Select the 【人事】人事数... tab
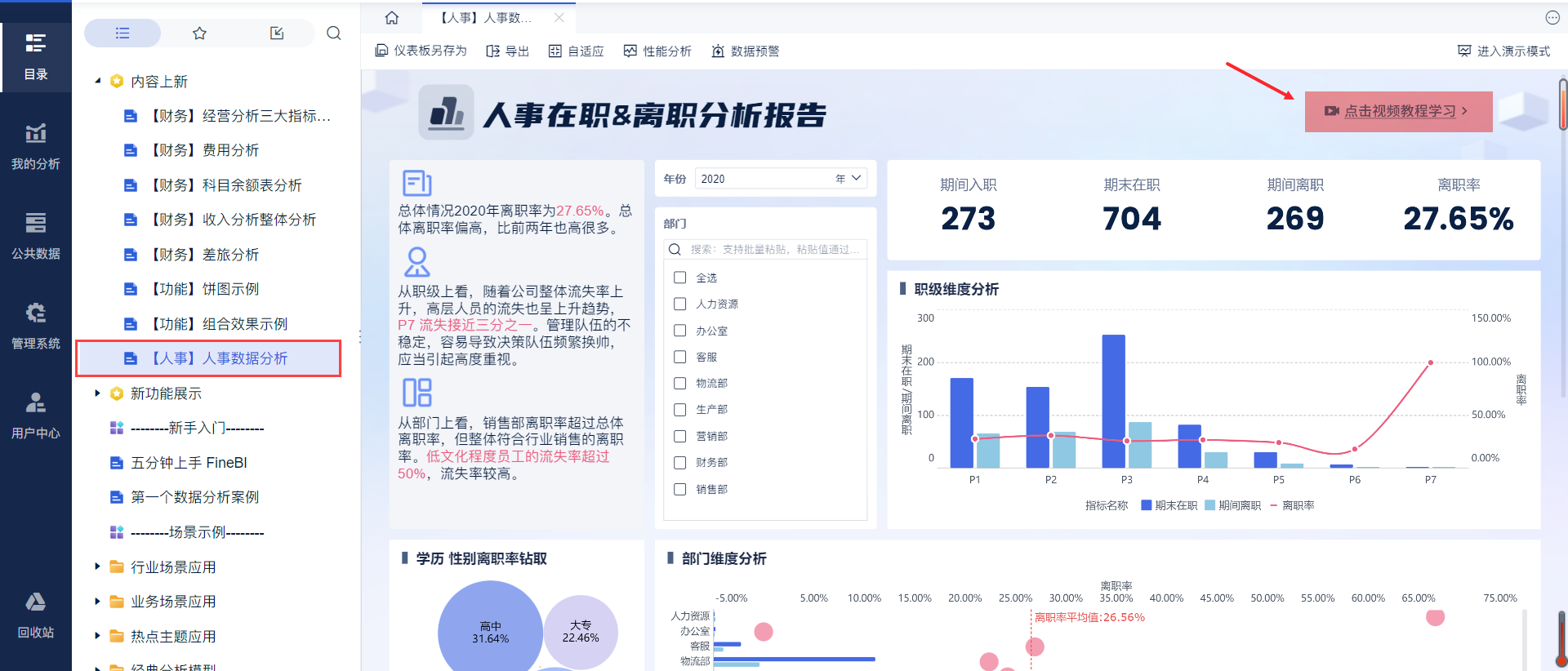This screenshot has width=1568, height=671. tap(498, 17)
